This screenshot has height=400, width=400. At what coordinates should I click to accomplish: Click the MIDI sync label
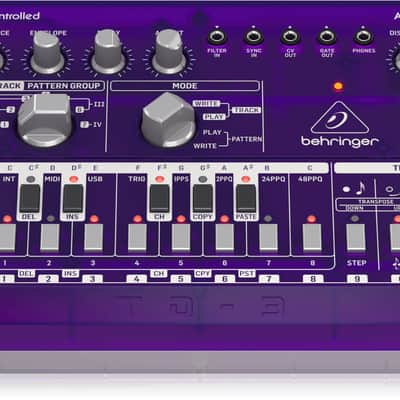[x=52, y=179]
